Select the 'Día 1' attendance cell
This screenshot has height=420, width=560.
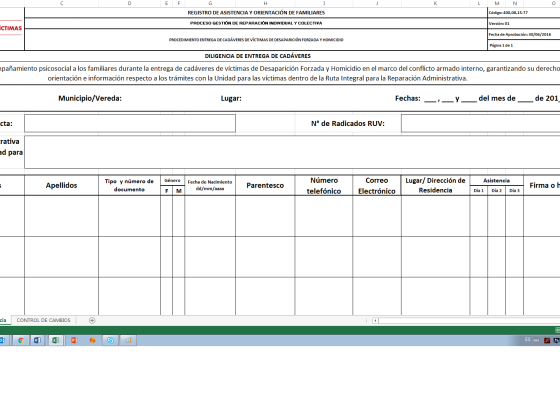[x=479, y=191]
